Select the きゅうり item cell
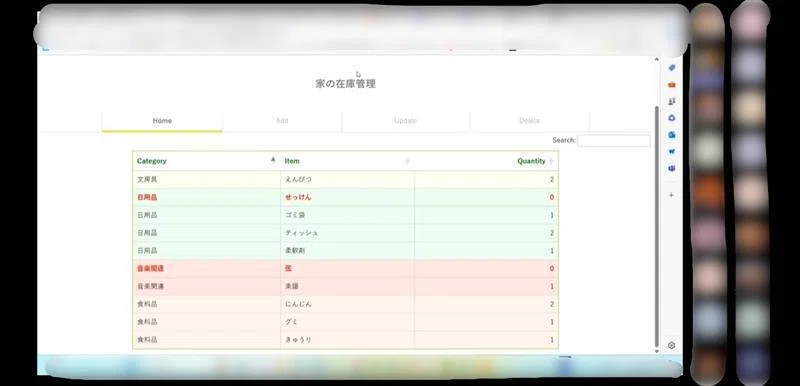 (x=347, y=340)
